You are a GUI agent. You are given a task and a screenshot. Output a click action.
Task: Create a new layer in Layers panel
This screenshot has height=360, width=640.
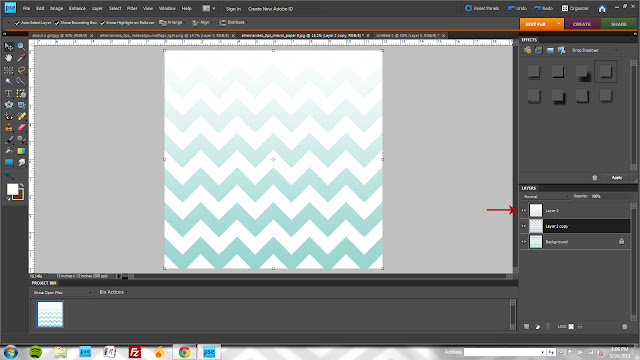[x=527, y=327]
